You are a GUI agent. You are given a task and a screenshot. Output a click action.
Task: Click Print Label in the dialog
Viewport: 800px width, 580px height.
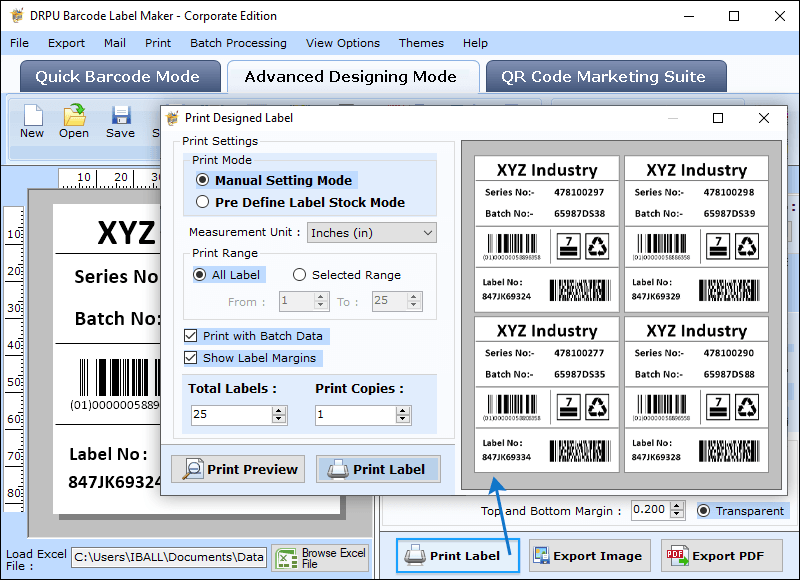point(378,469)
